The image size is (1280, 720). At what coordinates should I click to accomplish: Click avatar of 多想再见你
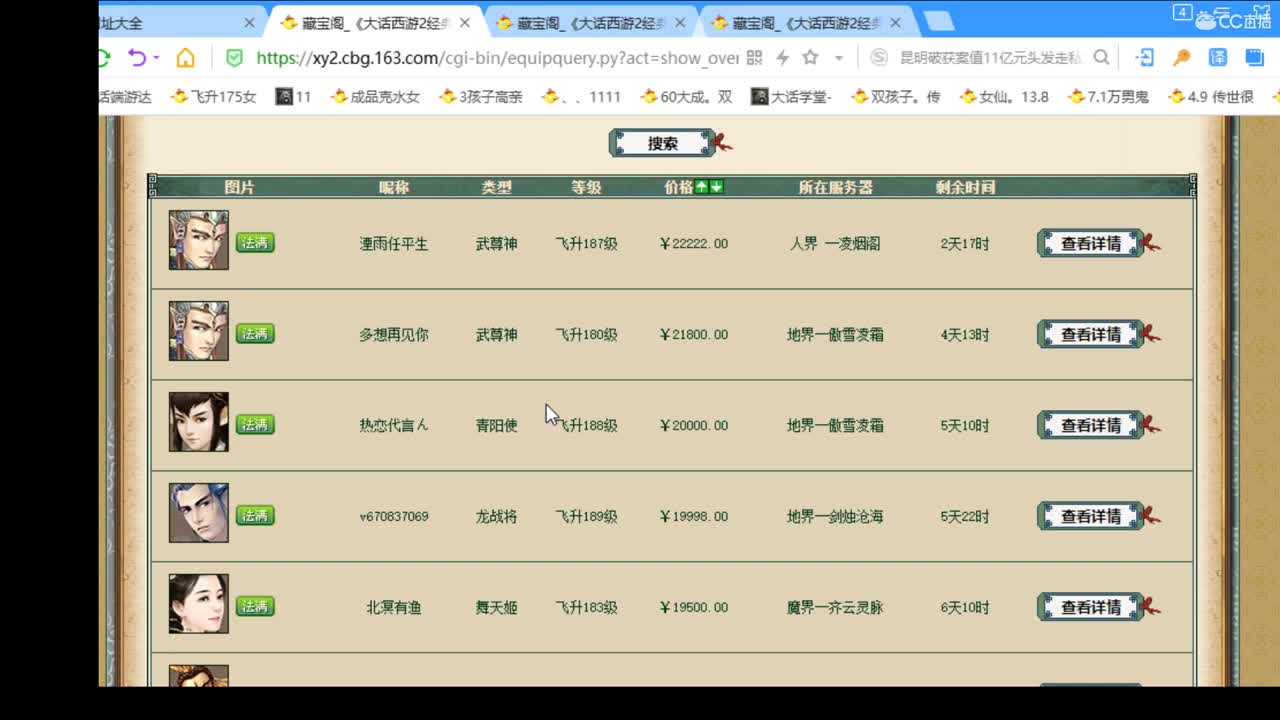click(x=198, y=331)
